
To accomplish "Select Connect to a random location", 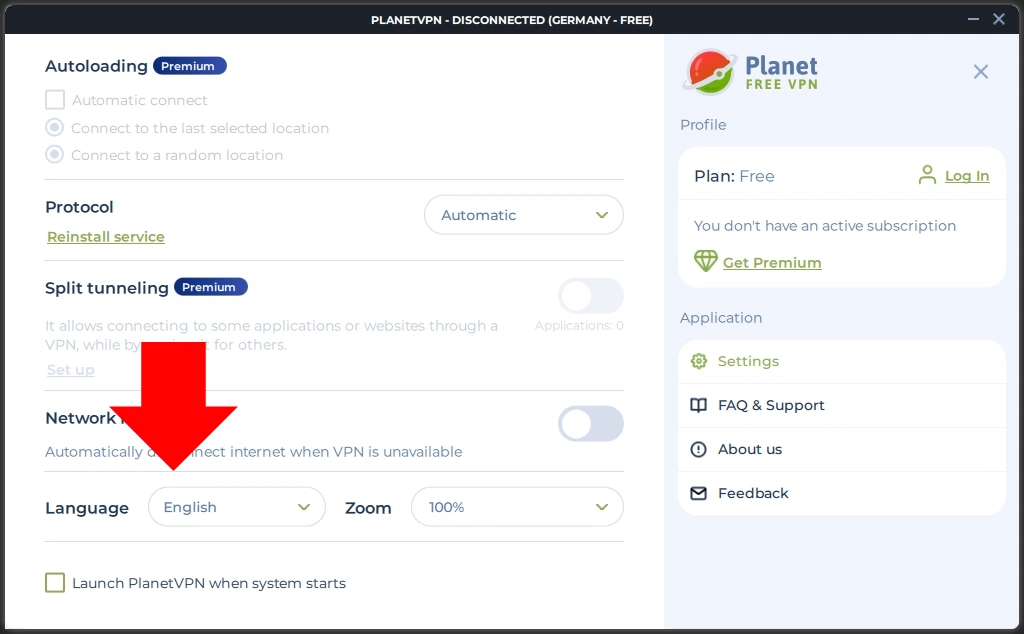I will pos(55,155).
